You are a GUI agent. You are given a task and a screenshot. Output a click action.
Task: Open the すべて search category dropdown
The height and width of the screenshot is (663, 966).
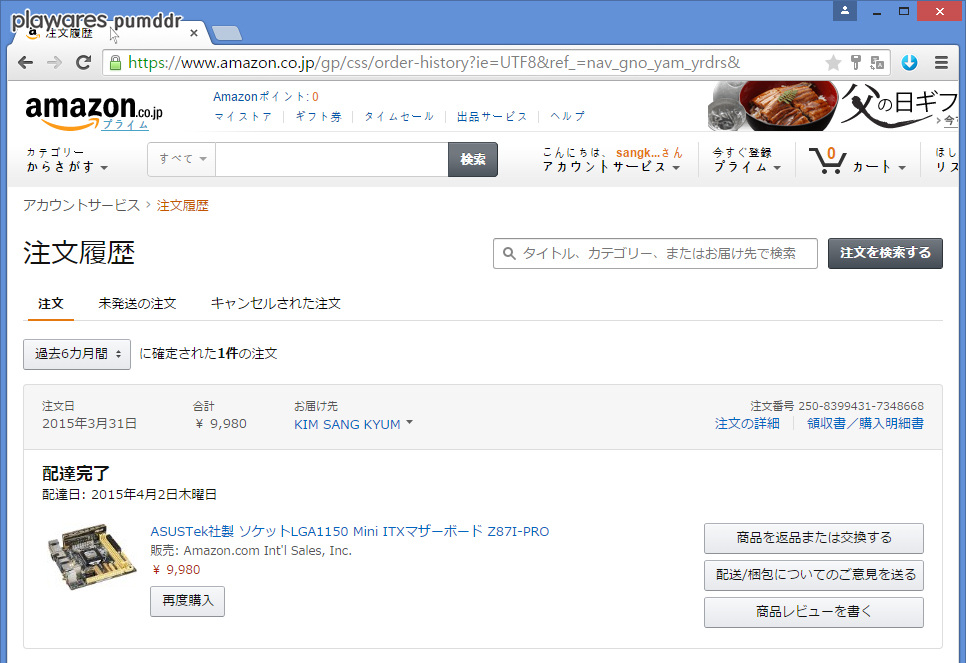tap(182, 159)
